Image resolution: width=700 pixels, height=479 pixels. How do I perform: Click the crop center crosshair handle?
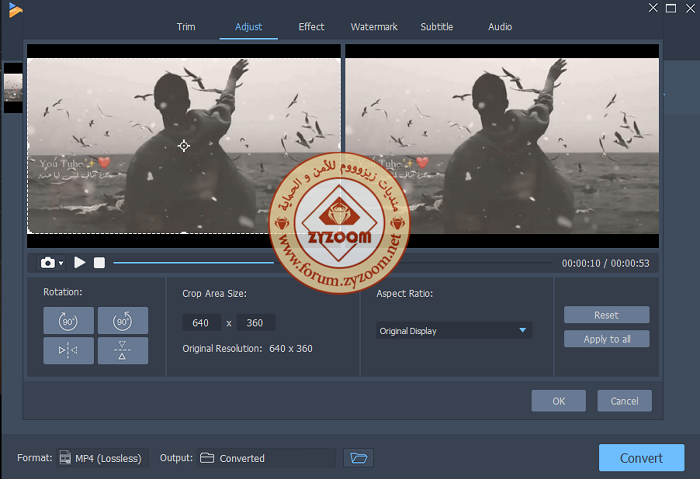tap(183, 146)
